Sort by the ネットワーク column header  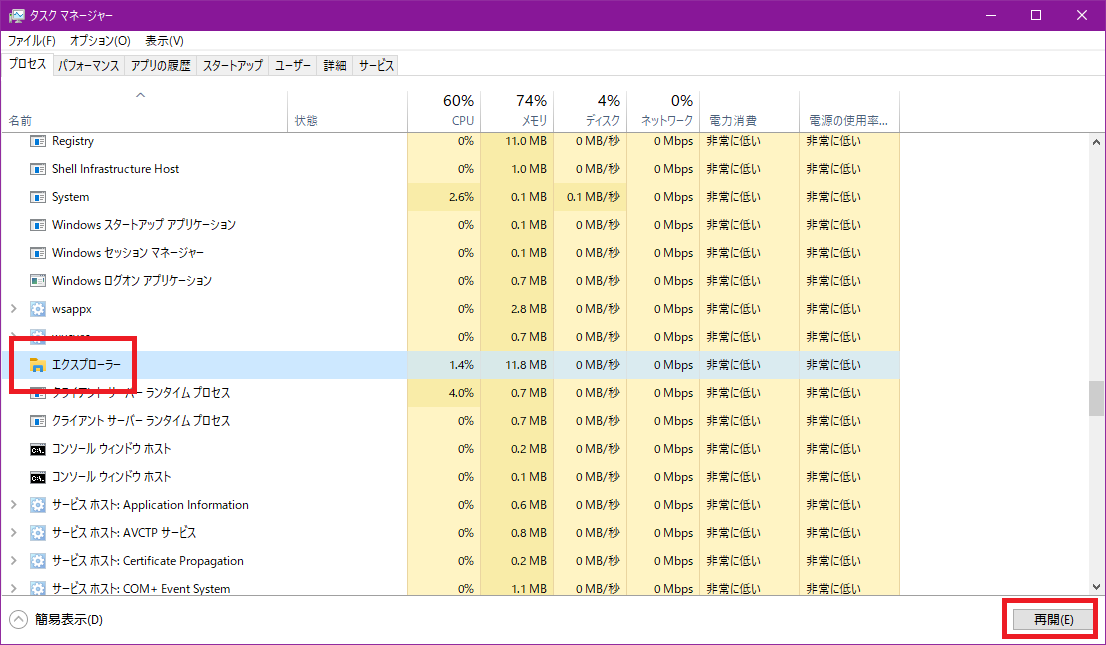[x=663, y=111]
